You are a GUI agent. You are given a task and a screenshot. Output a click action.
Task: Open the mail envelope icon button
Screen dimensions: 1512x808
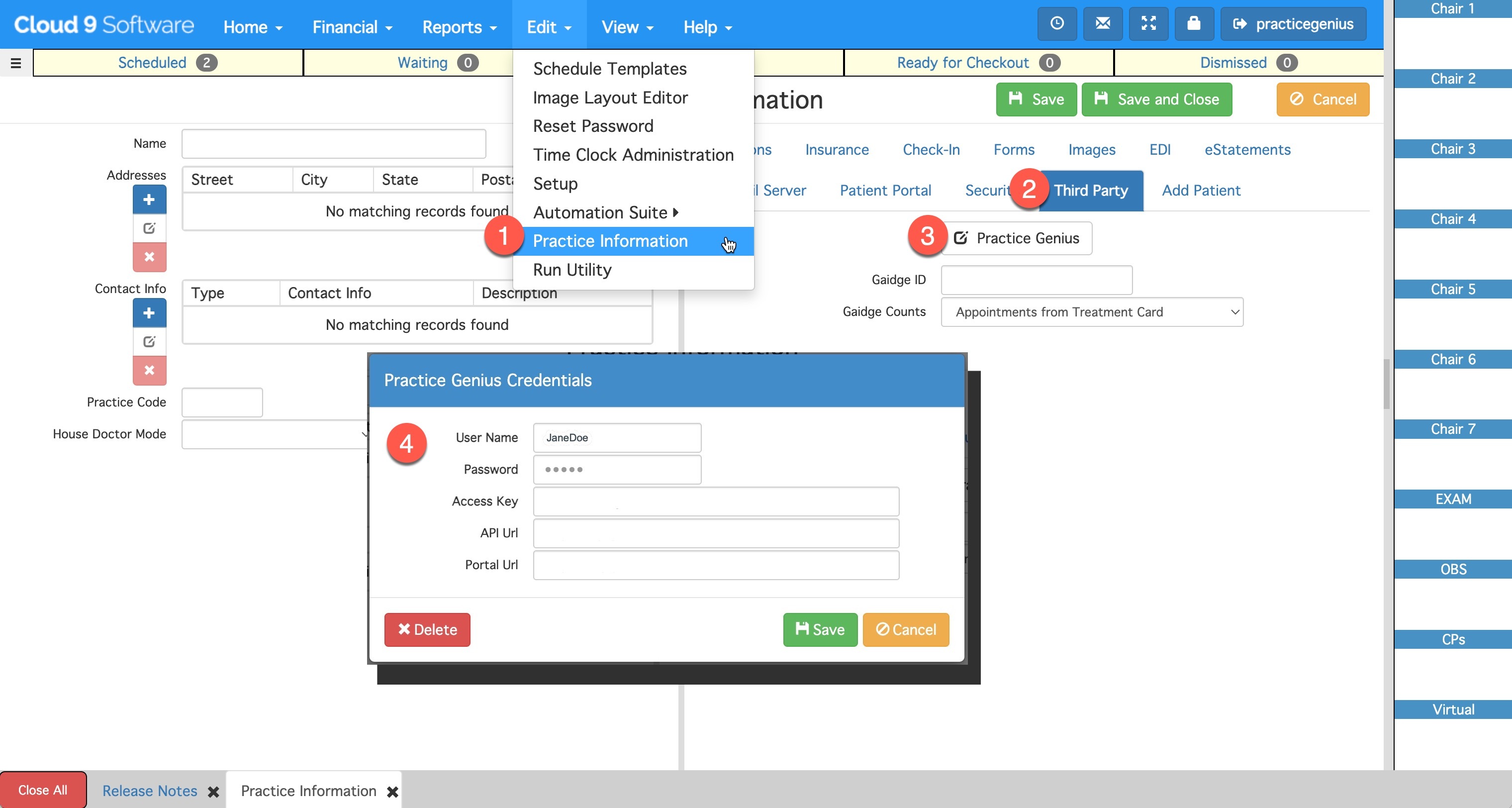1102,24
